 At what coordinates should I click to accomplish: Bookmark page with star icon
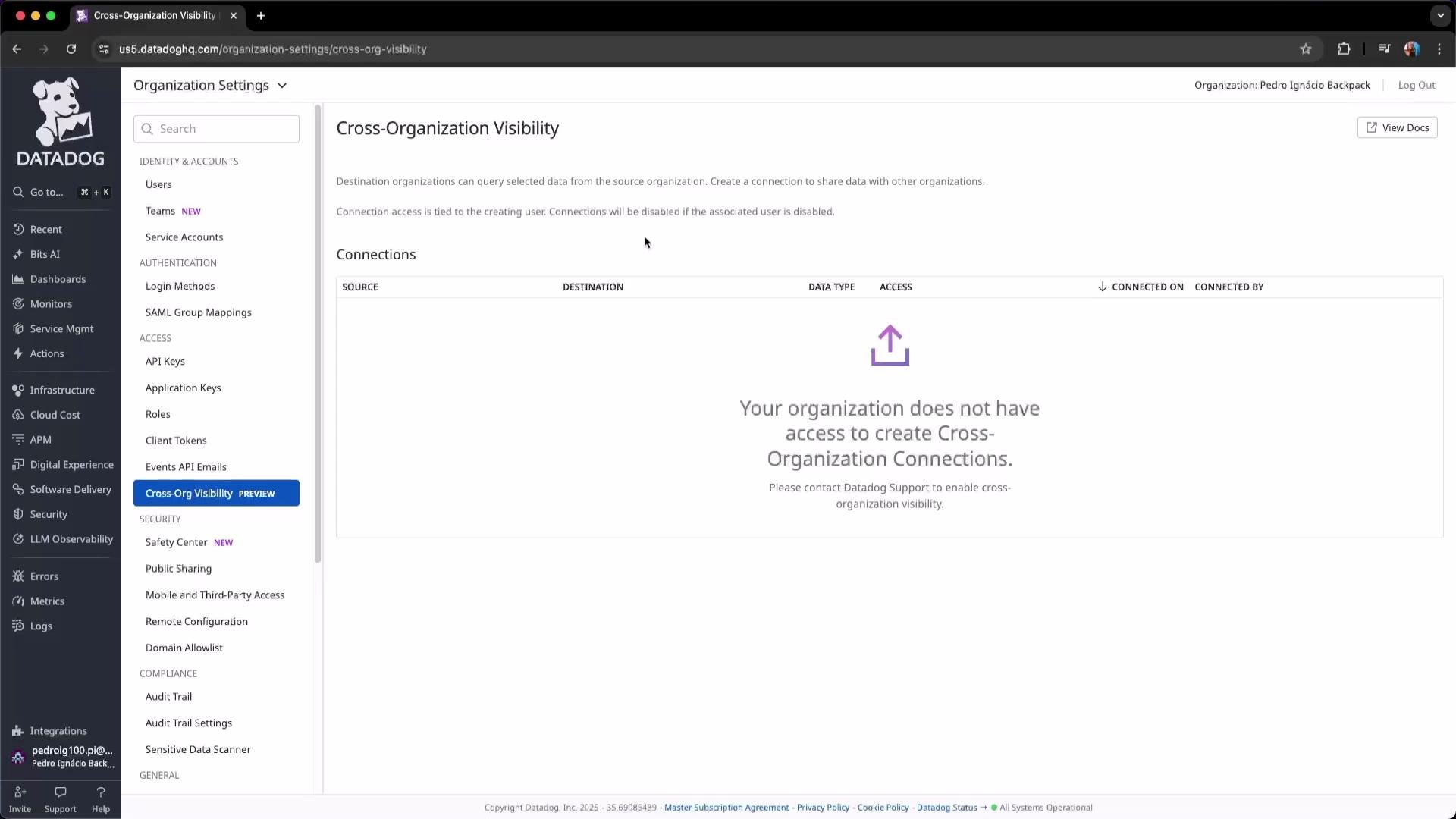coord(1306,49)
